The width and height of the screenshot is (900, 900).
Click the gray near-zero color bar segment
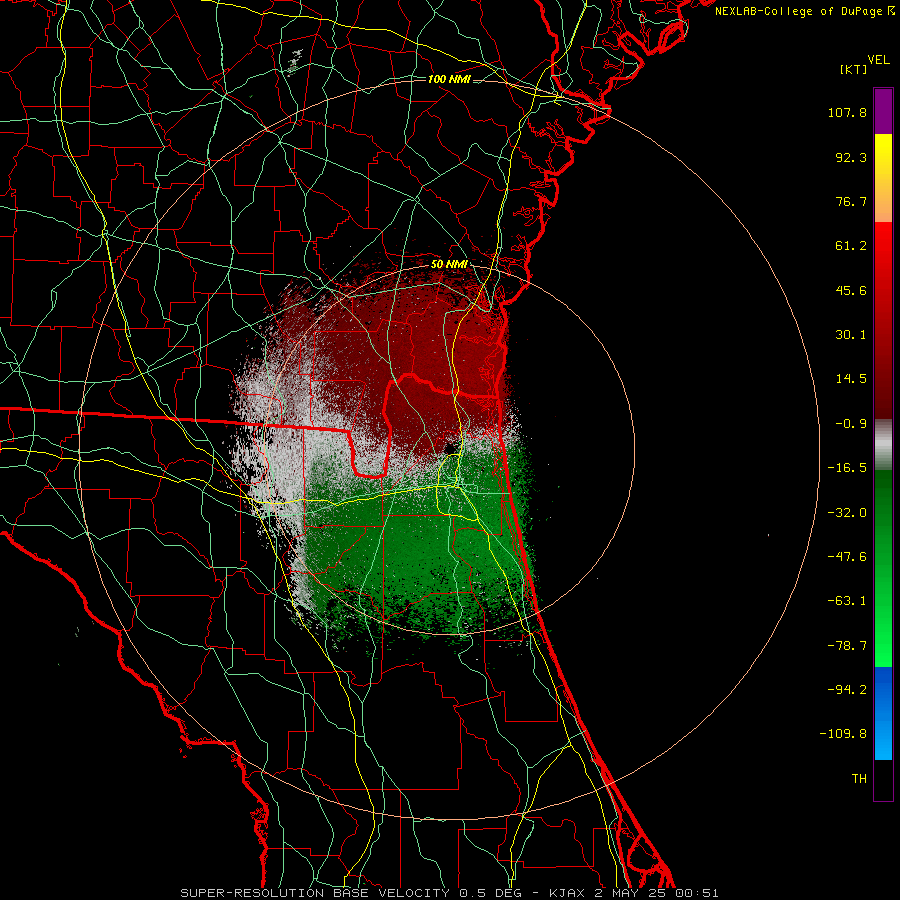[883, 444]
